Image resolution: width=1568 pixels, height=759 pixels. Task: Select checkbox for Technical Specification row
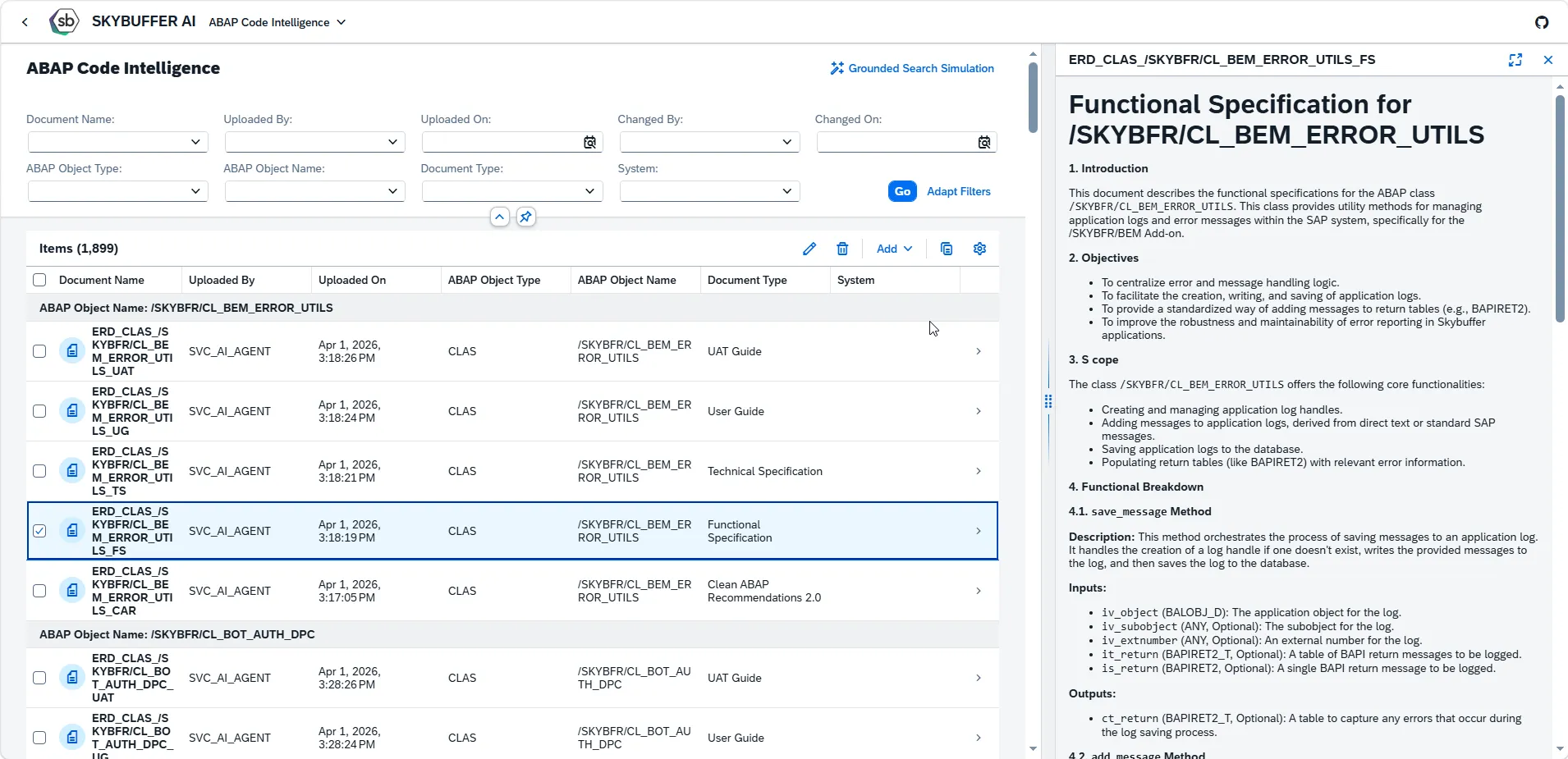(39, 471)
